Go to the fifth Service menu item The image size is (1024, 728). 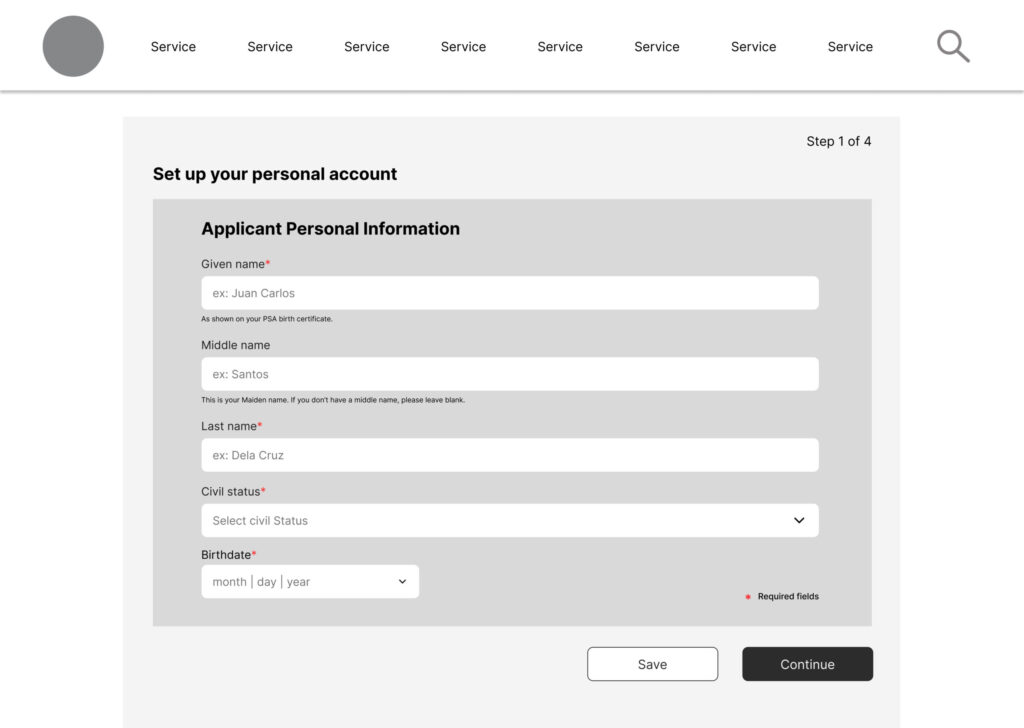560,47
